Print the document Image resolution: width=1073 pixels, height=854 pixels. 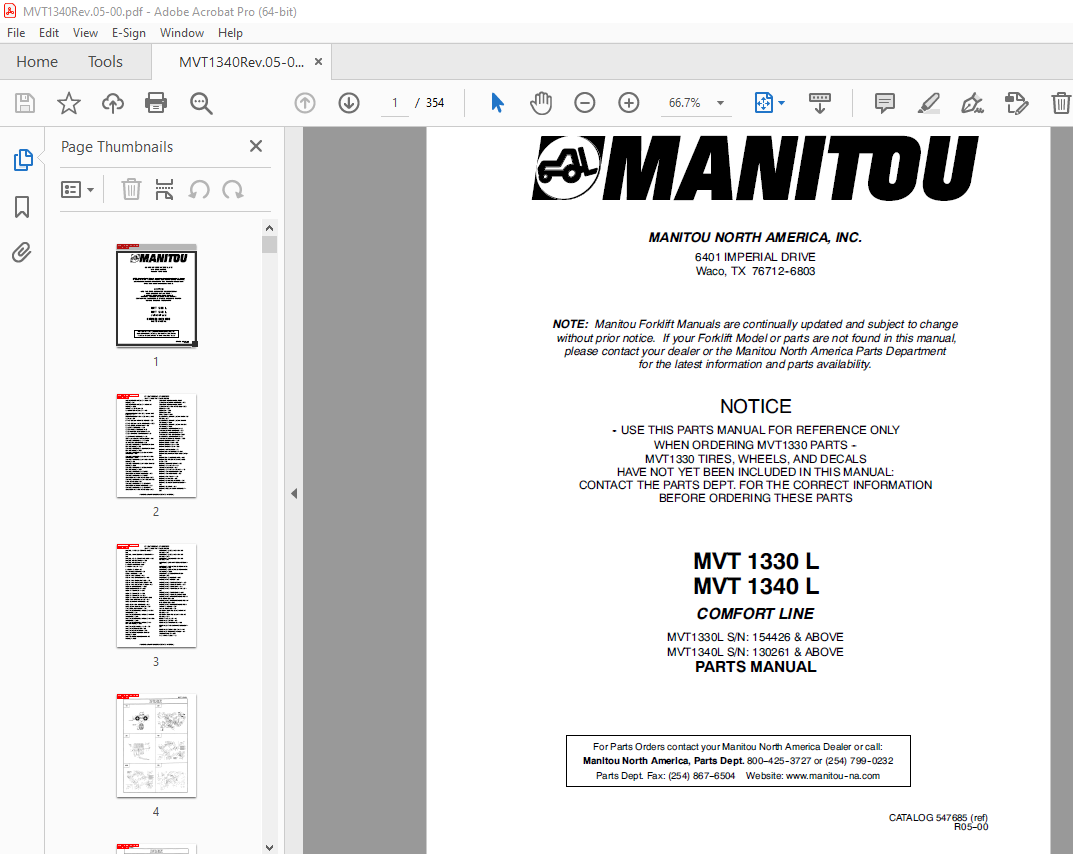(x=156, y=103)
